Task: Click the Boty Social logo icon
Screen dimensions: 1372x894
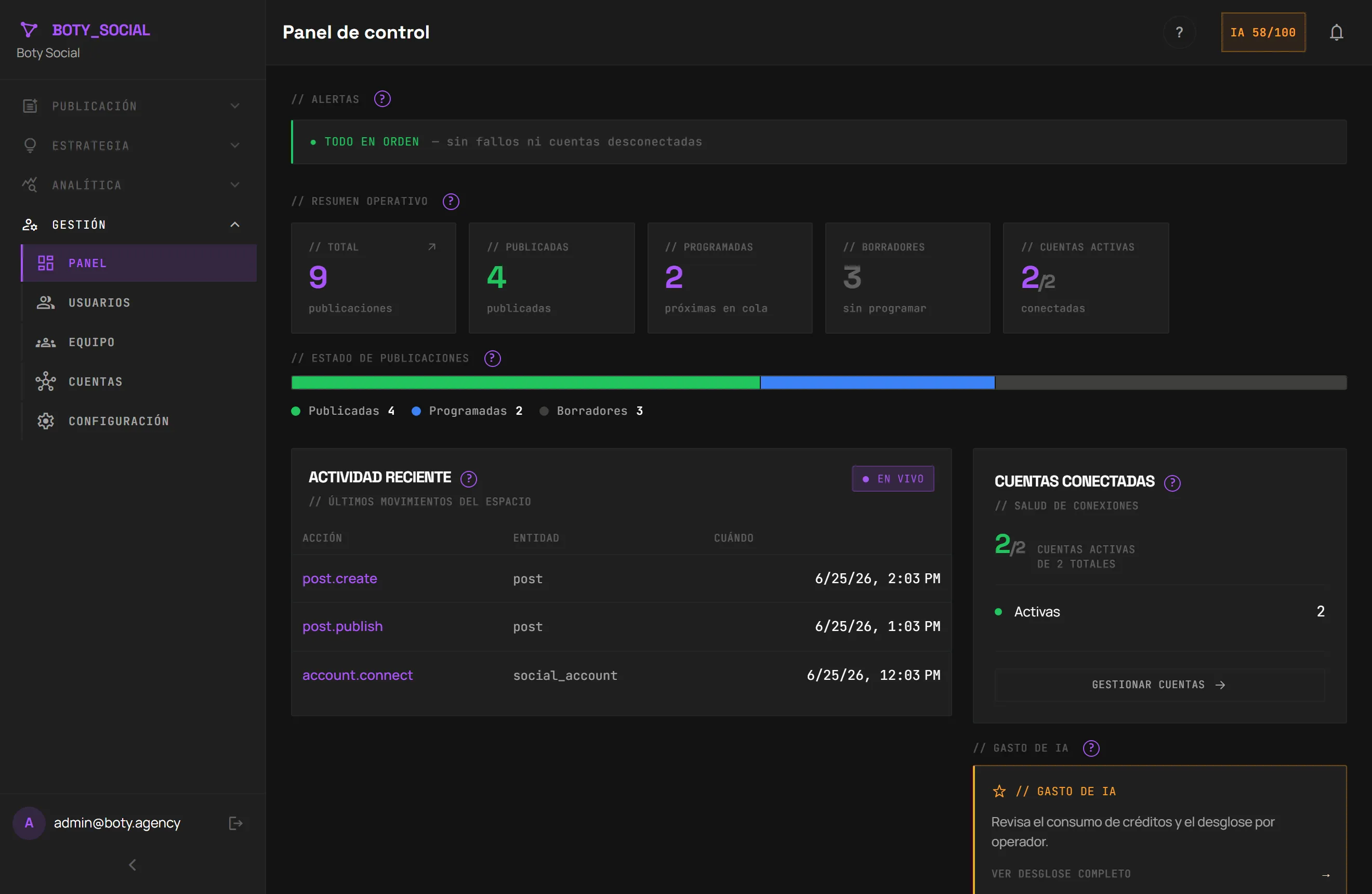Action: (x=29, y=30)
